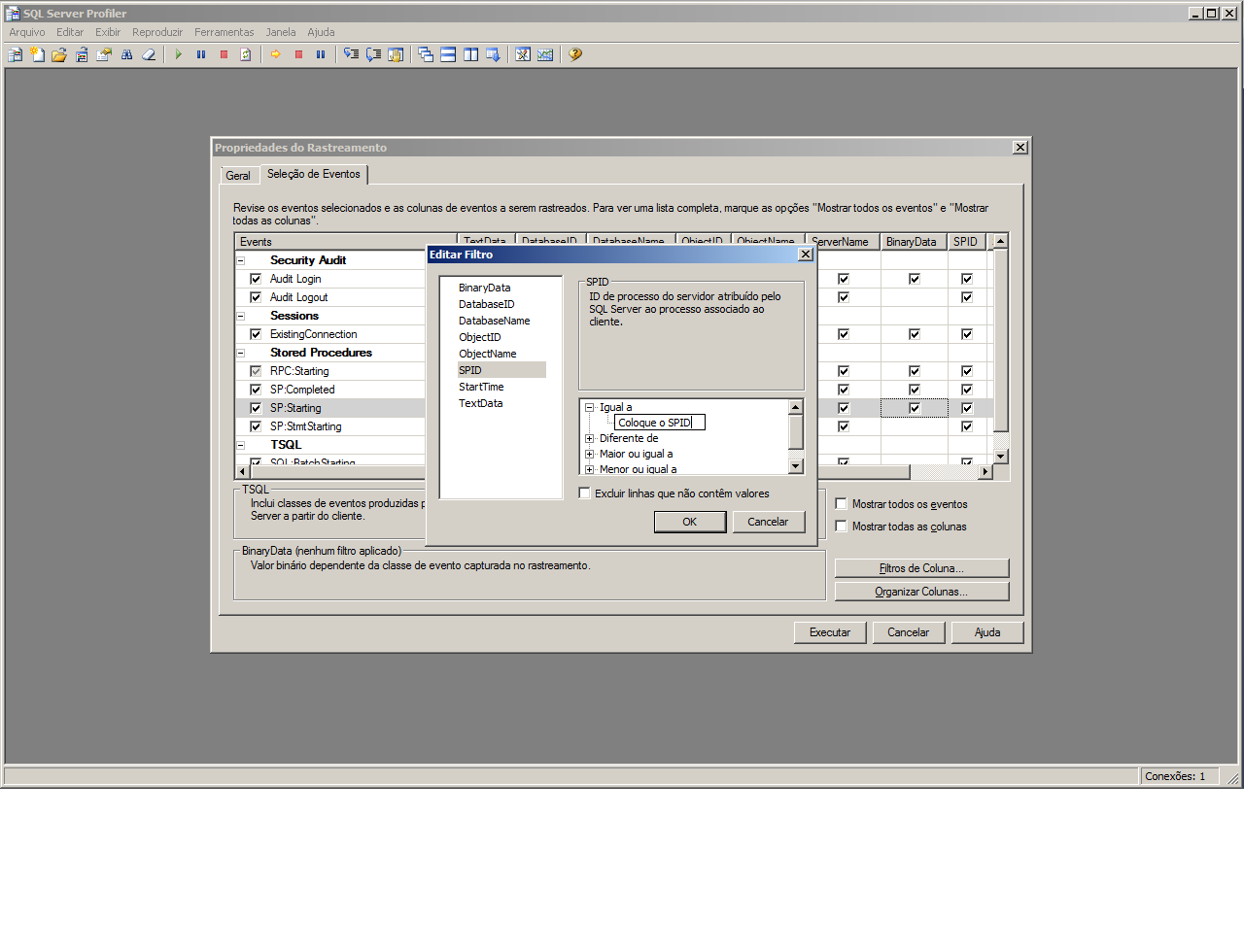1244x952 pixels.
Task: Click the Open File folder icon
Action: (59, 55)
